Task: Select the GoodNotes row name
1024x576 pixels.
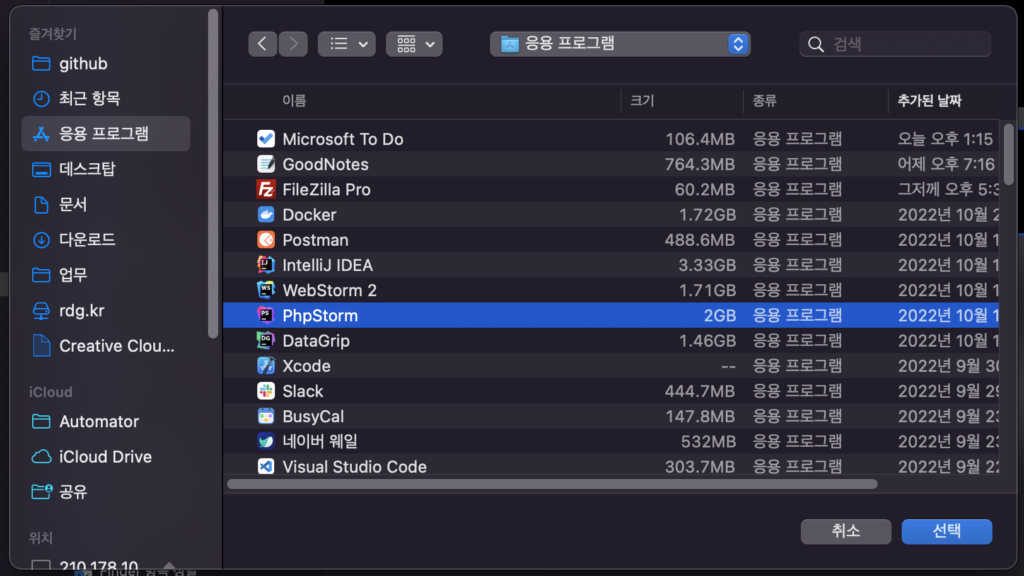Action: 325,165
